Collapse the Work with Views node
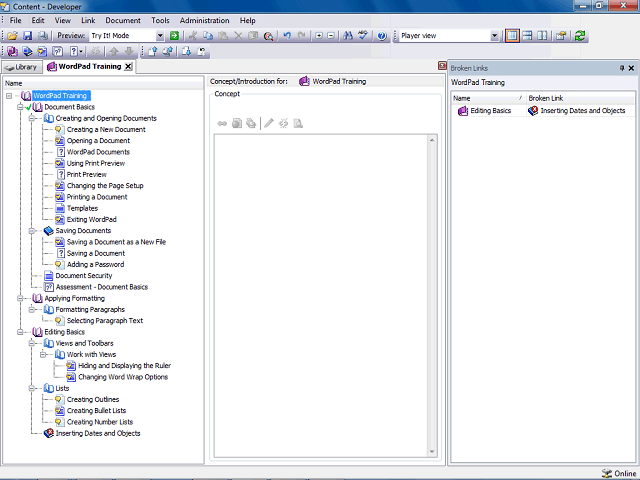640x480 pixels. pyautogui.click(x=43, y=355)
